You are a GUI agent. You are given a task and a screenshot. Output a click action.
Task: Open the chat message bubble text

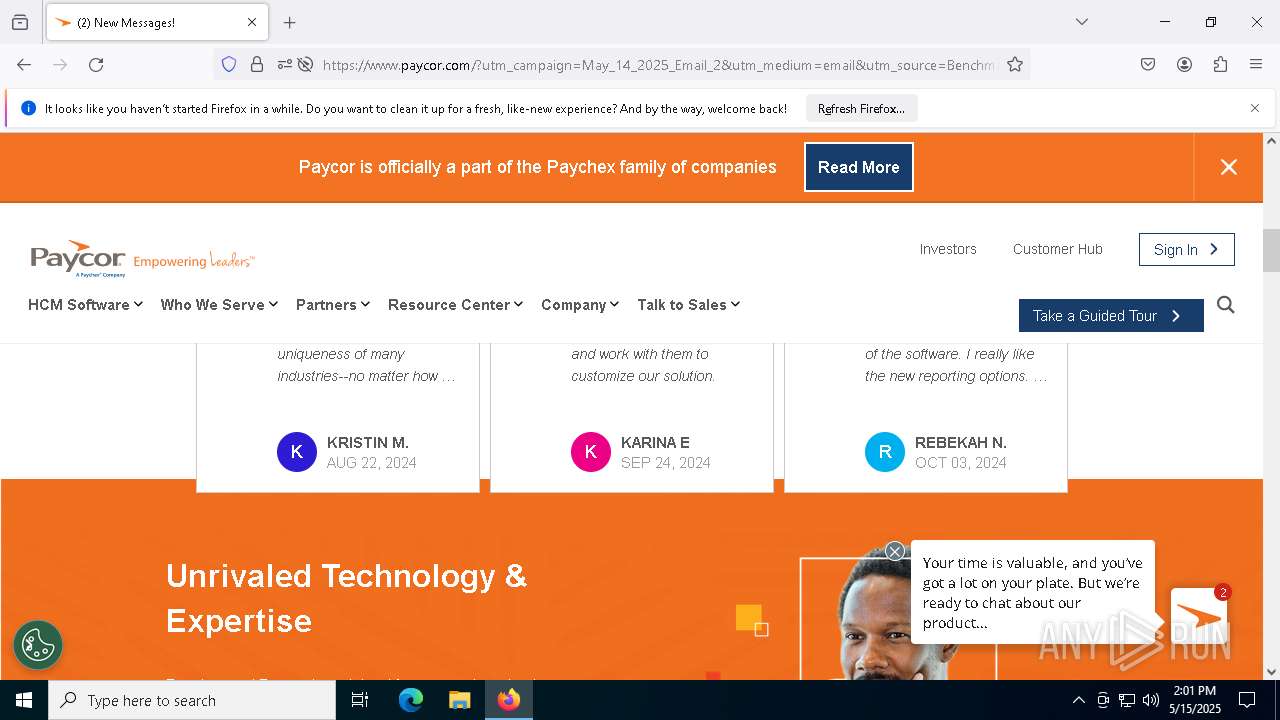tap(1033, 593)
